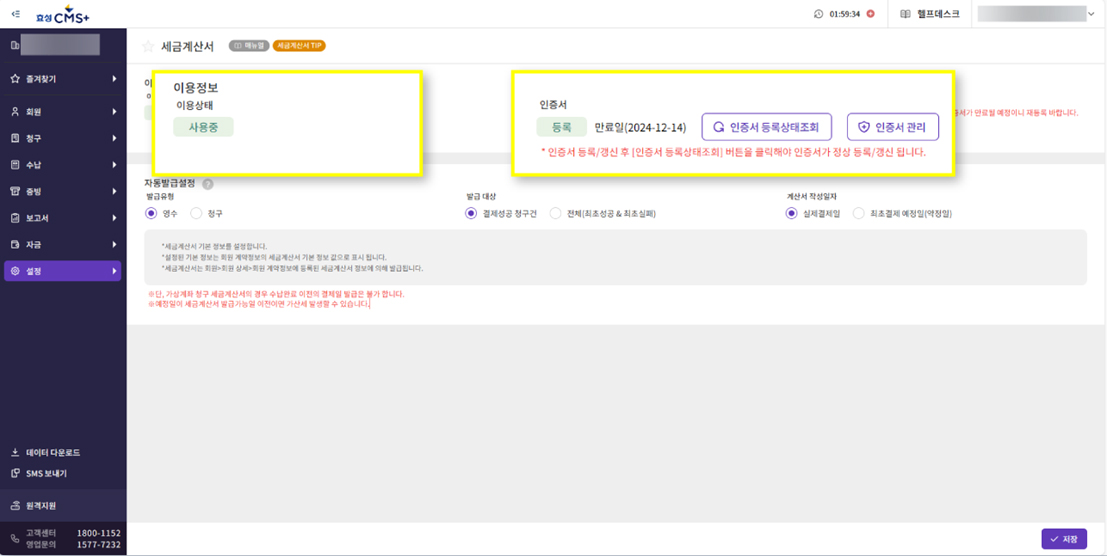Expand the 즐겨찾기 sidebar menu arrow
The image size is (1107, 556).
pos(114,78)
